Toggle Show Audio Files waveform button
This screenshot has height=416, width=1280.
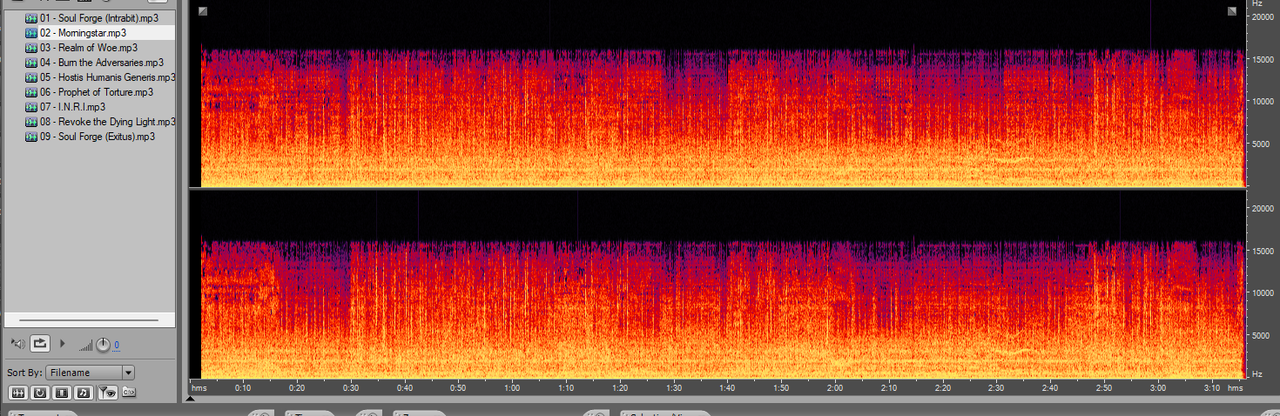pos(16,392)
